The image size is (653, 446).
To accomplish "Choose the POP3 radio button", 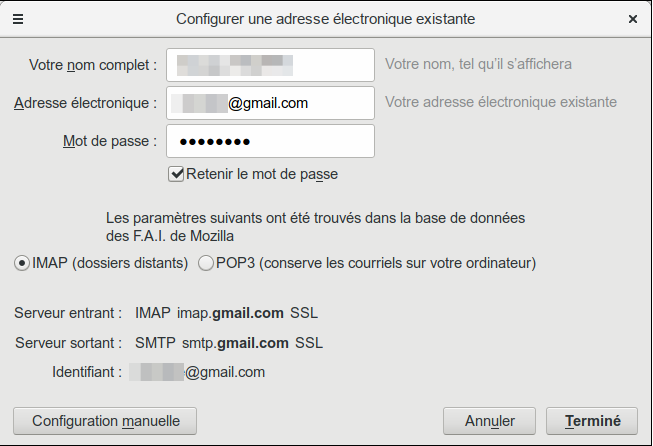I will (207, 264).
